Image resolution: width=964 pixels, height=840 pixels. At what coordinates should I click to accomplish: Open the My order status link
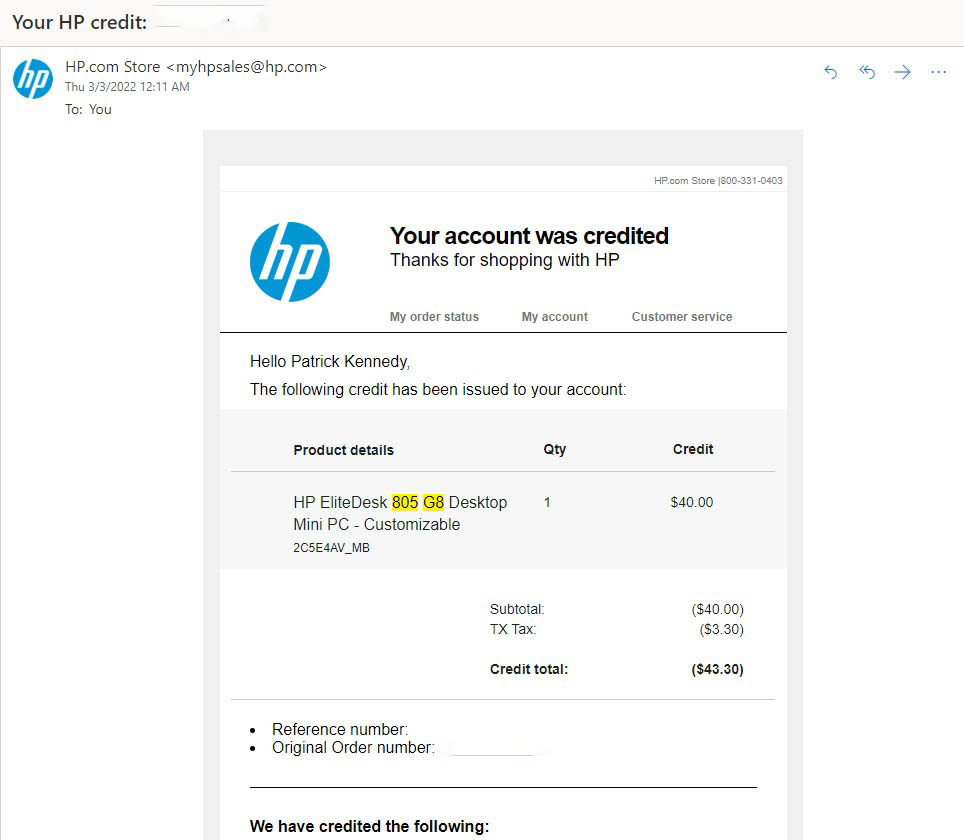(x=434, y=317)
